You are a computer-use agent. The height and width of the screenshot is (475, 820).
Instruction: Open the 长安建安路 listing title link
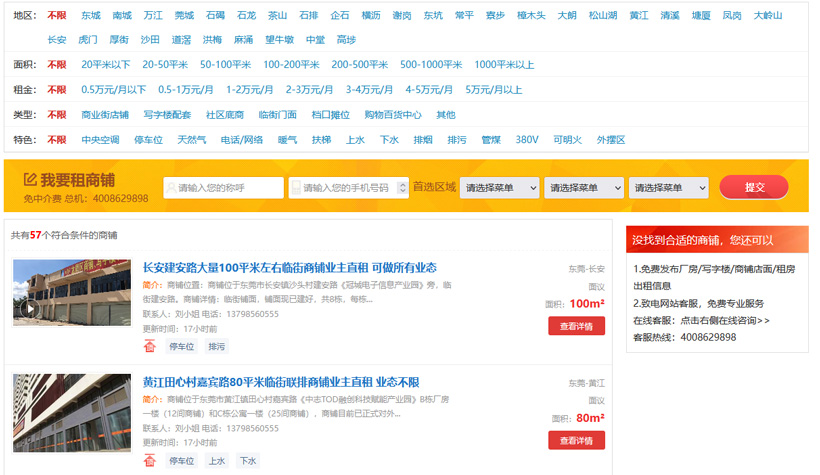tap(290, 268)
